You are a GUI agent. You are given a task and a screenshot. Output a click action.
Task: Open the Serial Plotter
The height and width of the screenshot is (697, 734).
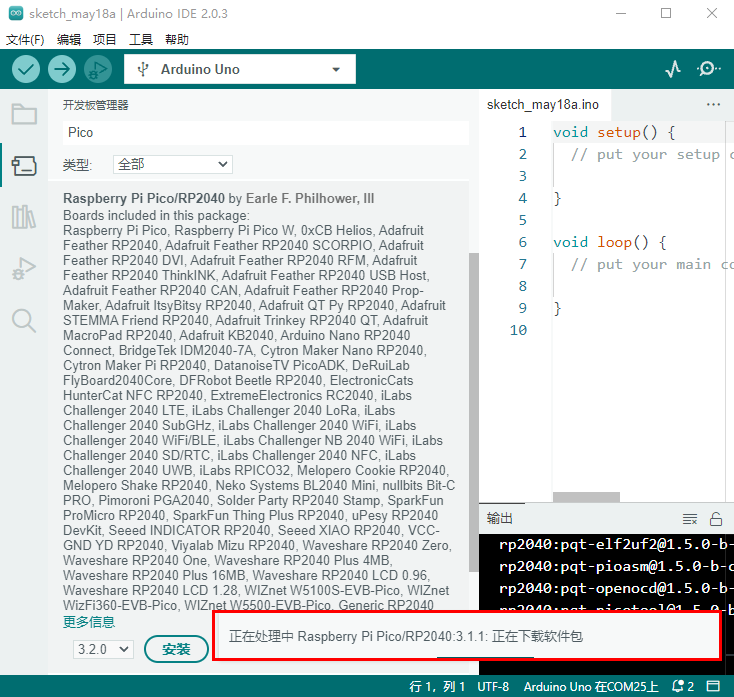pyautogui.click(x=673, y=69)
